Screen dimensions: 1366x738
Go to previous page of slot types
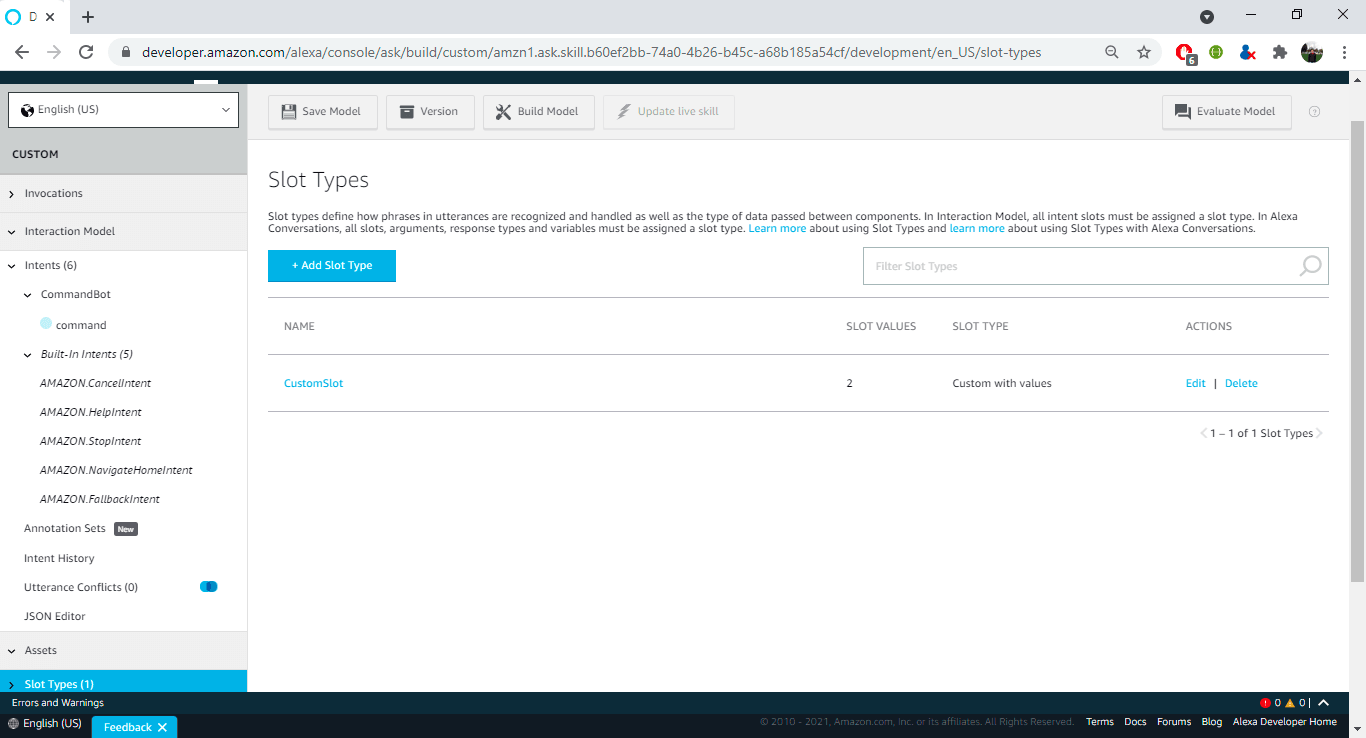(x=1204, y=433)
